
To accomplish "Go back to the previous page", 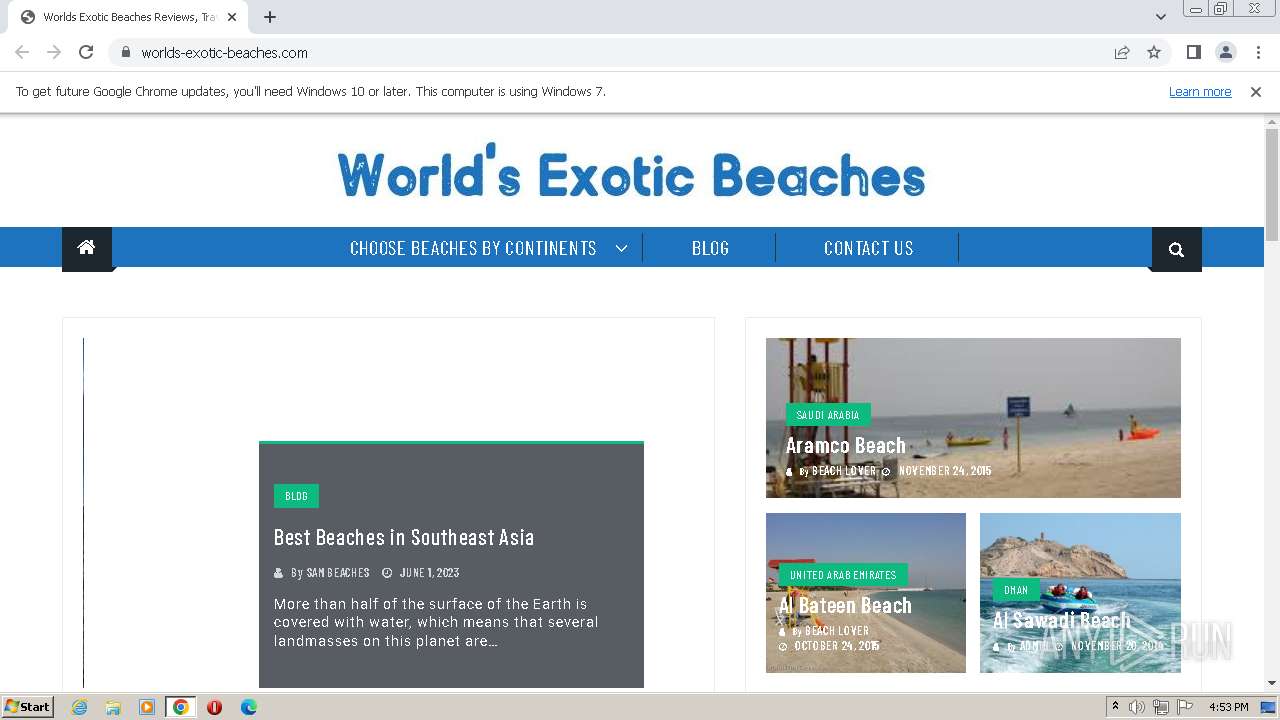I will click(22, 52).
